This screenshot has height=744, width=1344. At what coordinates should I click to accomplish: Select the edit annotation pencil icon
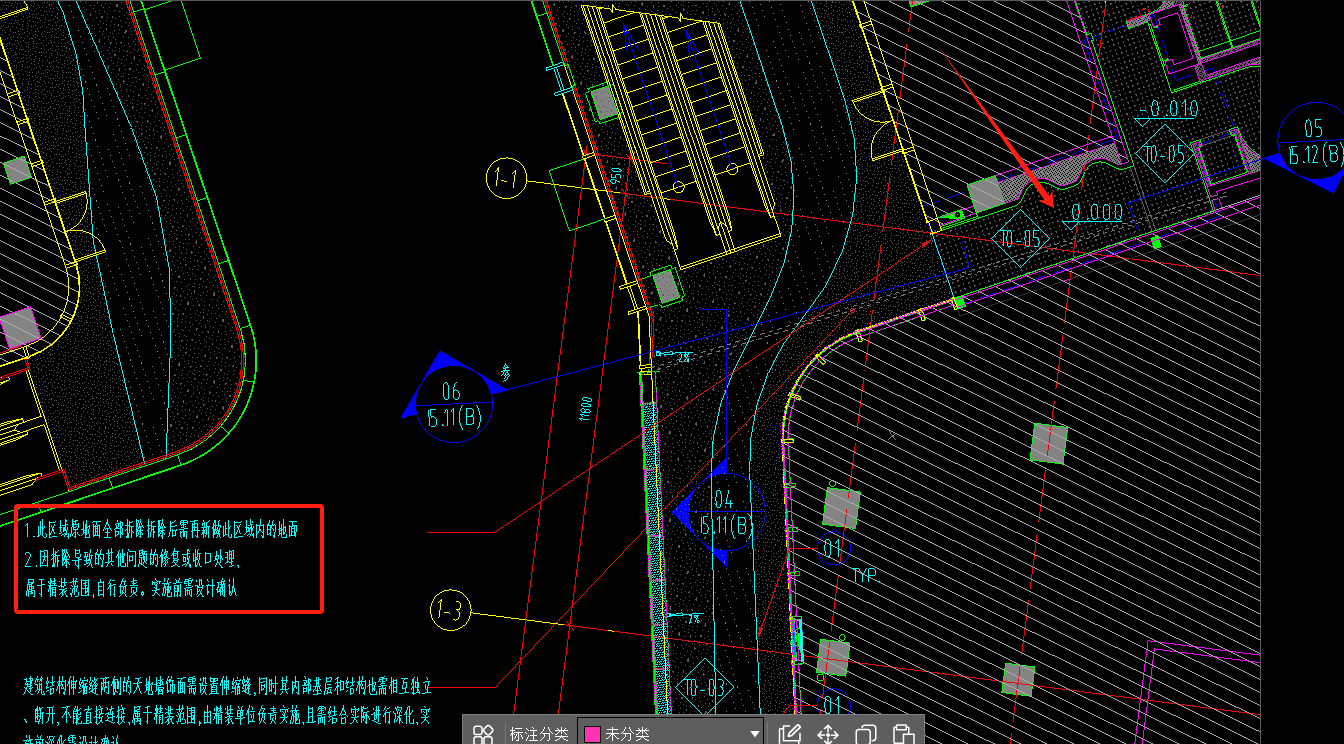coord(790,734)
